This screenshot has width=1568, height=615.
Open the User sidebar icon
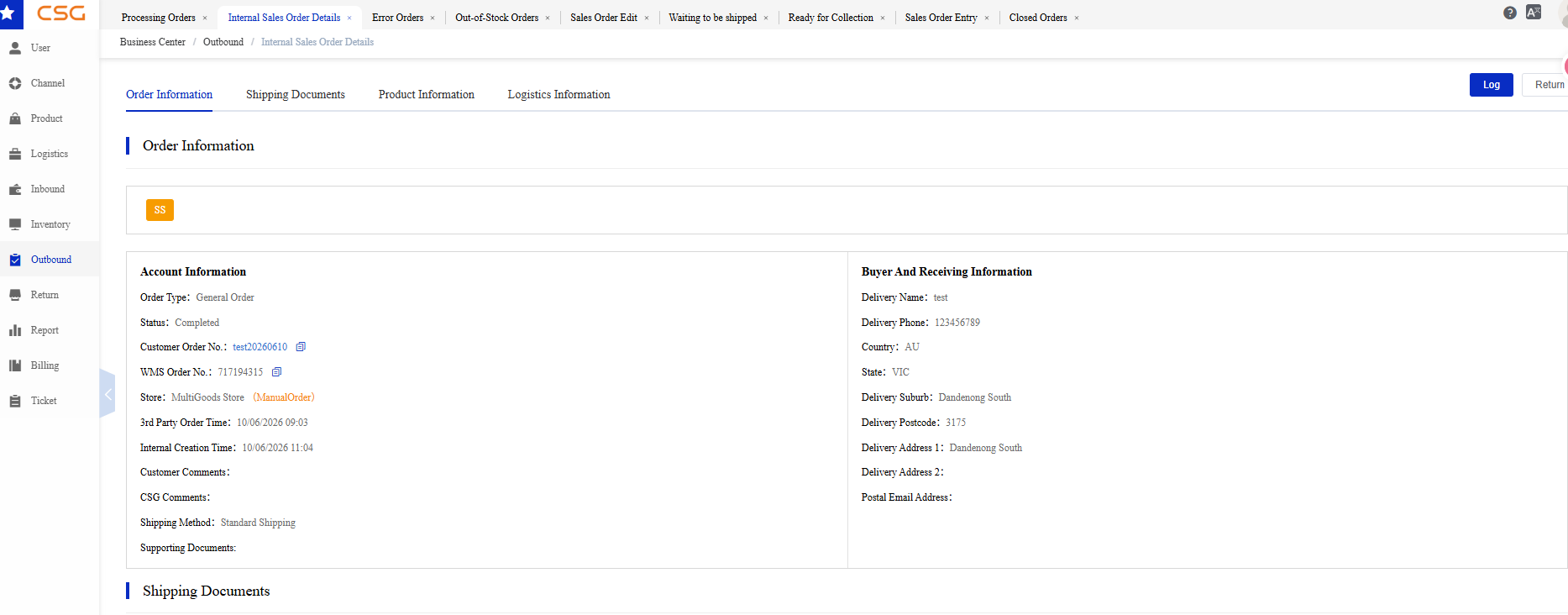tap(15, 48)
